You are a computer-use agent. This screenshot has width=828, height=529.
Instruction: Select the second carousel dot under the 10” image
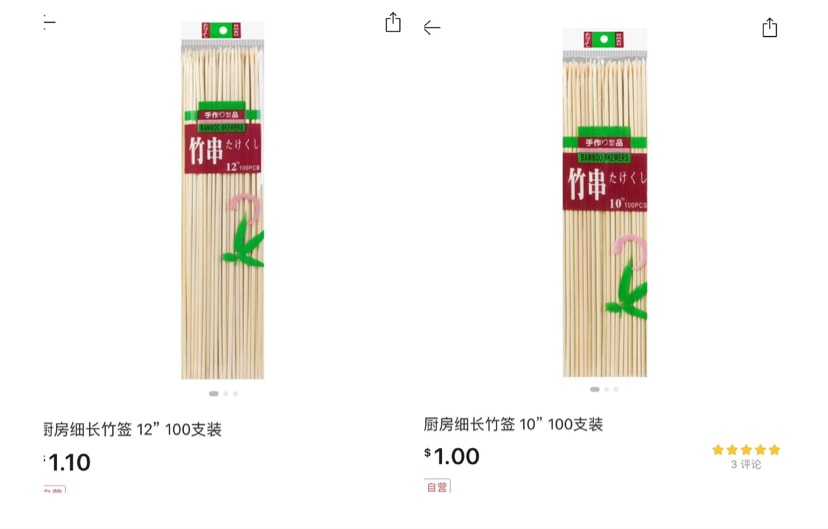[x=607, y=389]
